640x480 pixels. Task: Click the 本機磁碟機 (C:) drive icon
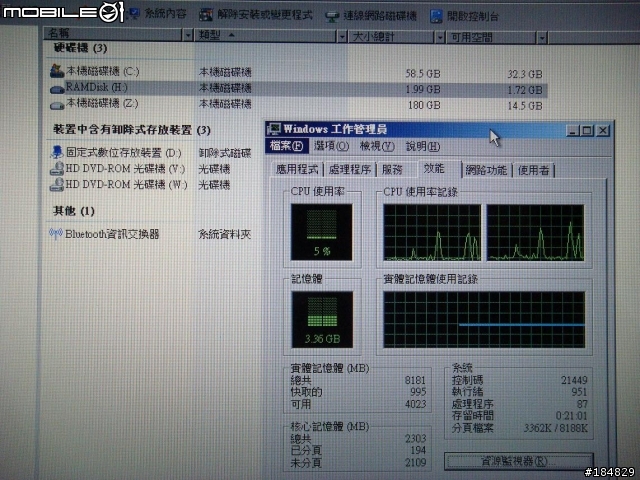[57, 71]
